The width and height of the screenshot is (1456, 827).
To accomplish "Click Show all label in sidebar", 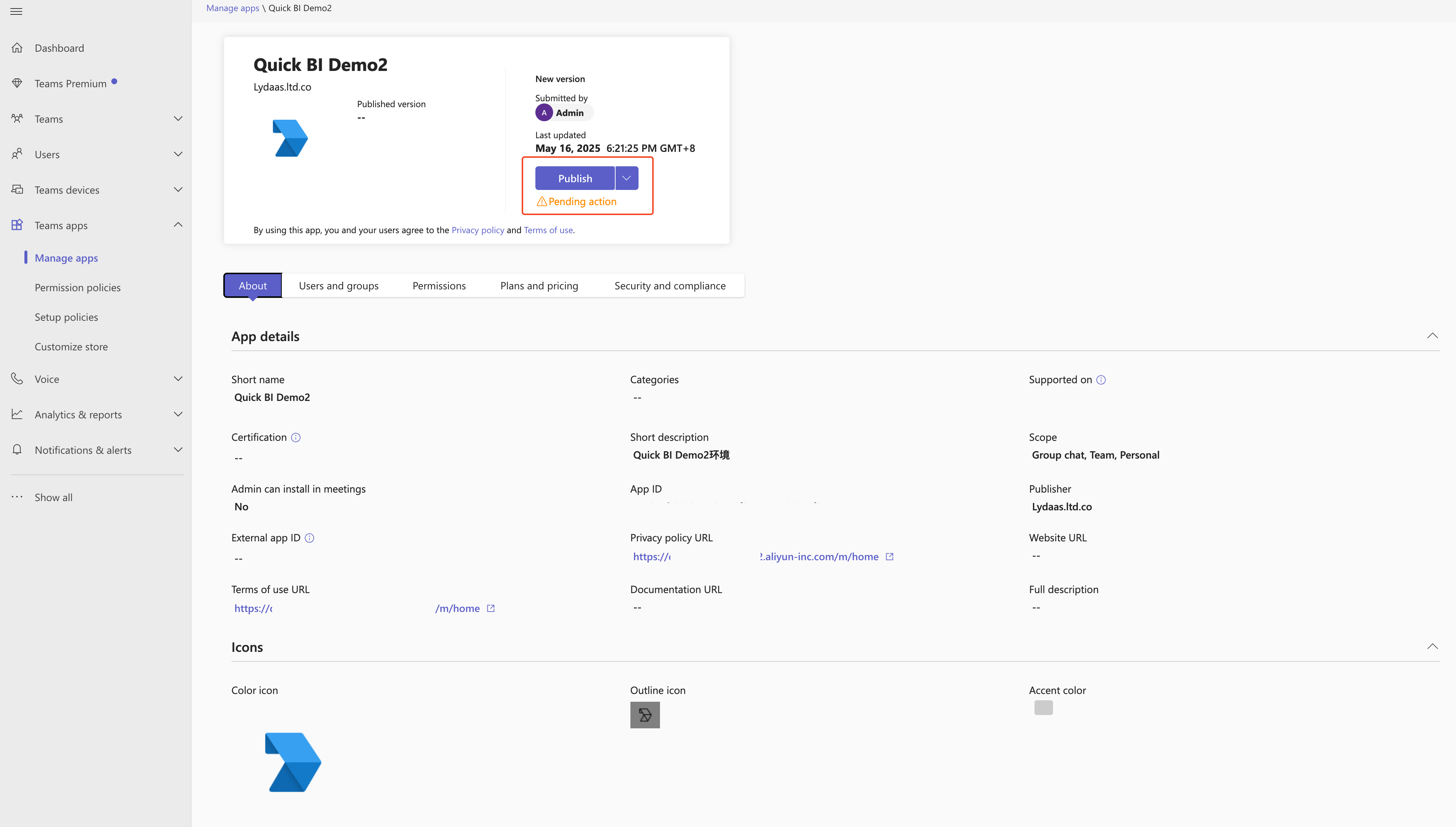I will point(53,497).
